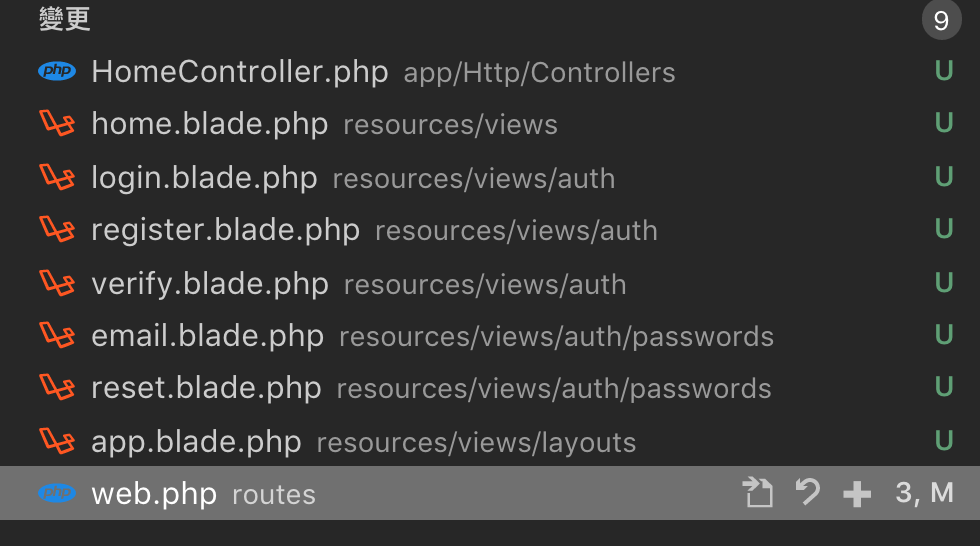Select verify.blade.php file entry
980x546 pixels.
pos(210,283)
